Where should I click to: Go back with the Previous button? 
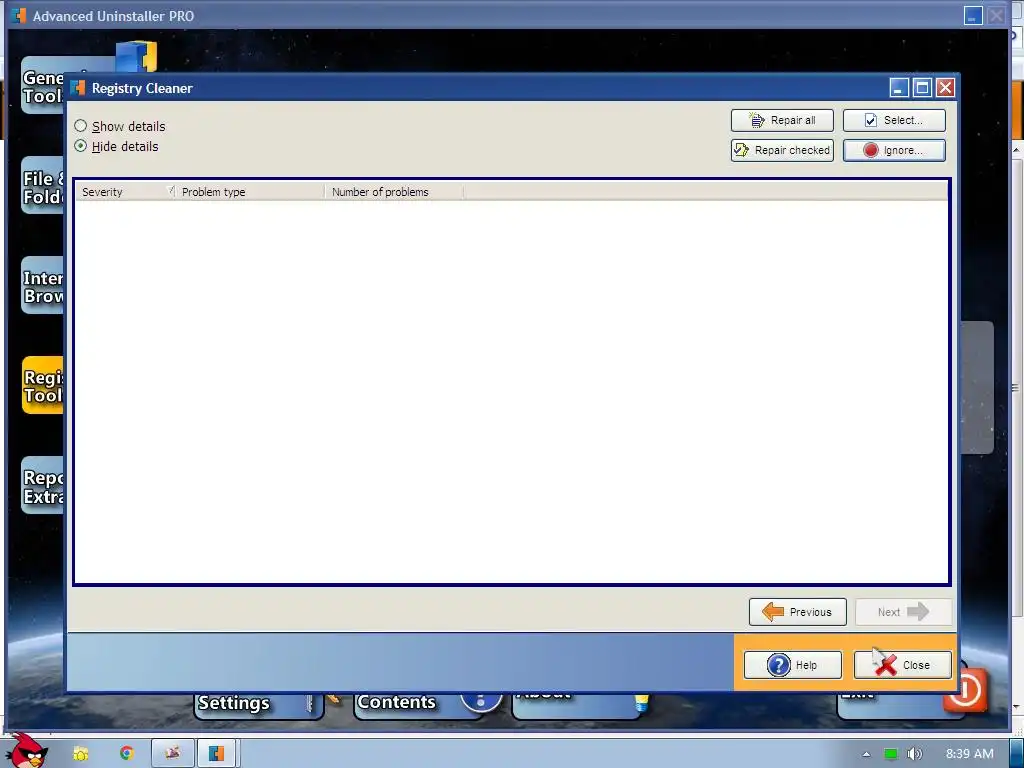pos(797,612)
